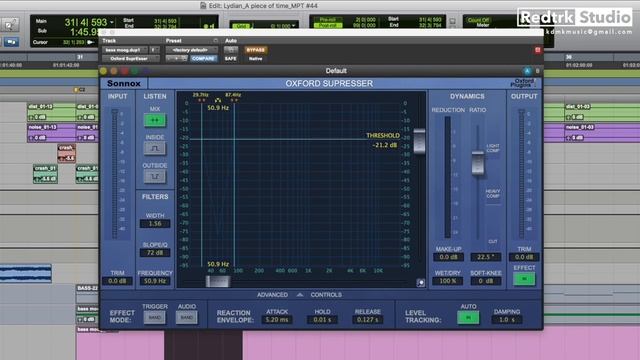Open the main counter format dropdown arrow

[112, 22]
